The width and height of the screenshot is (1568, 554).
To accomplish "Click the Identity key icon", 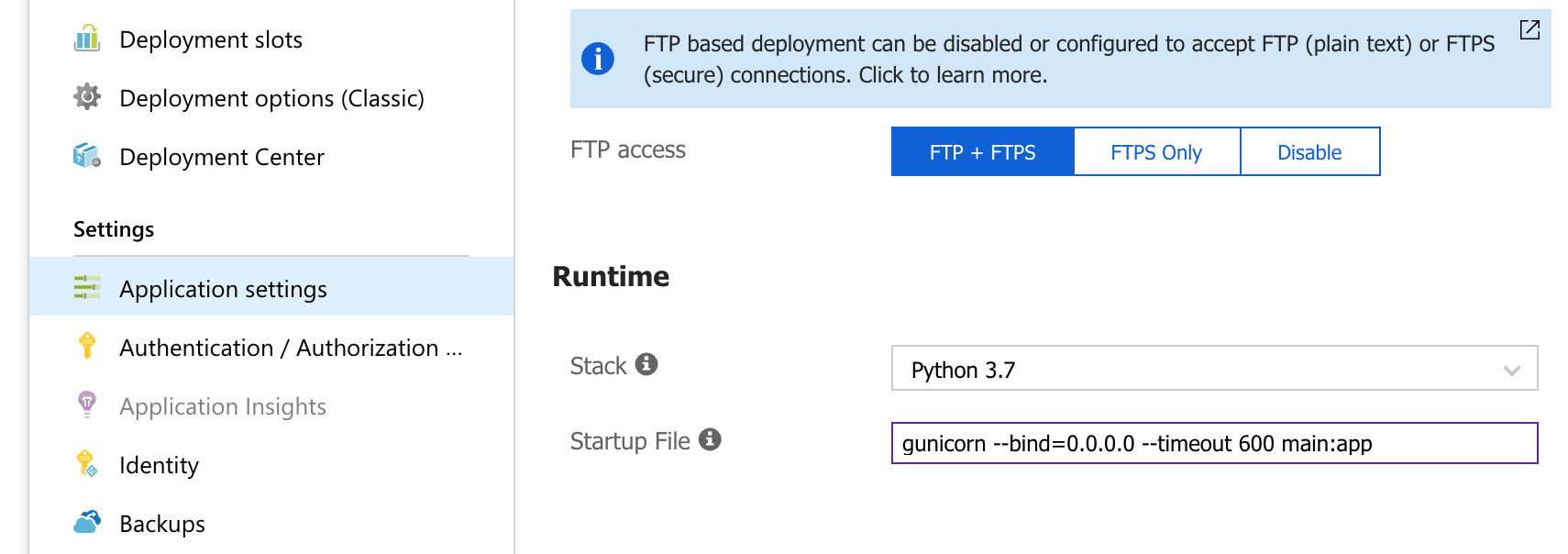I will click(x=87, y=464).
